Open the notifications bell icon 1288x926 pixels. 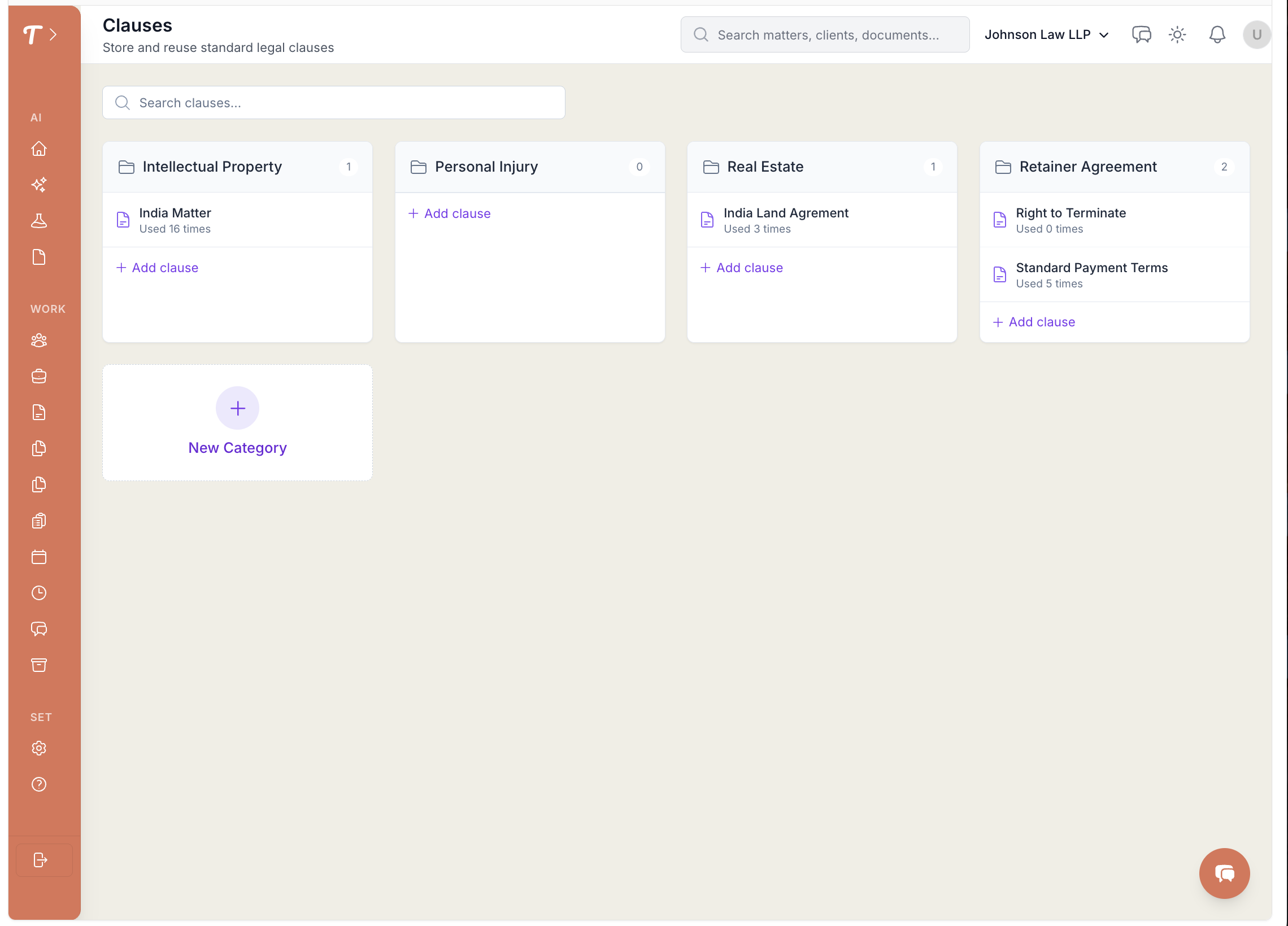tap(1216, 34)
